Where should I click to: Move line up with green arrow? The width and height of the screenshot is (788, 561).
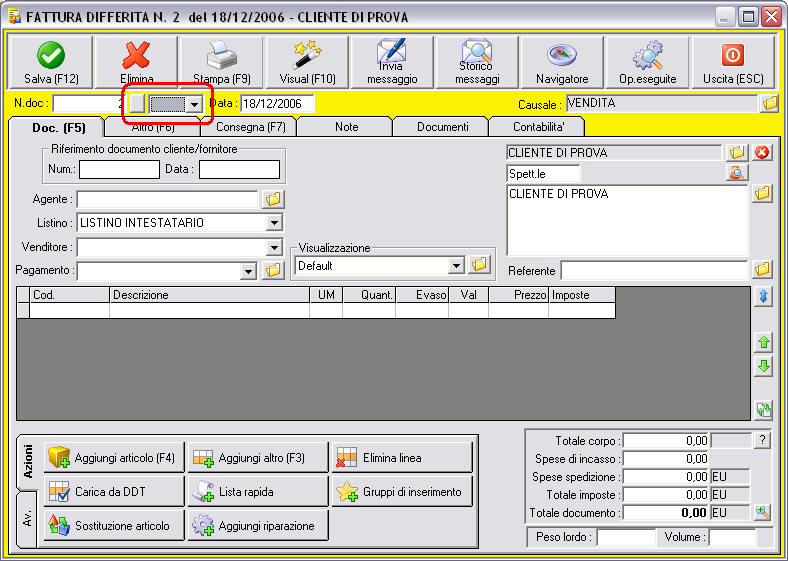[763, 343]
